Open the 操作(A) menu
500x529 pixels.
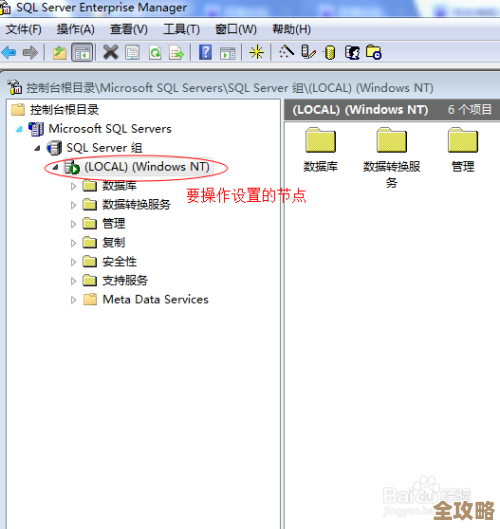(76, 29)
